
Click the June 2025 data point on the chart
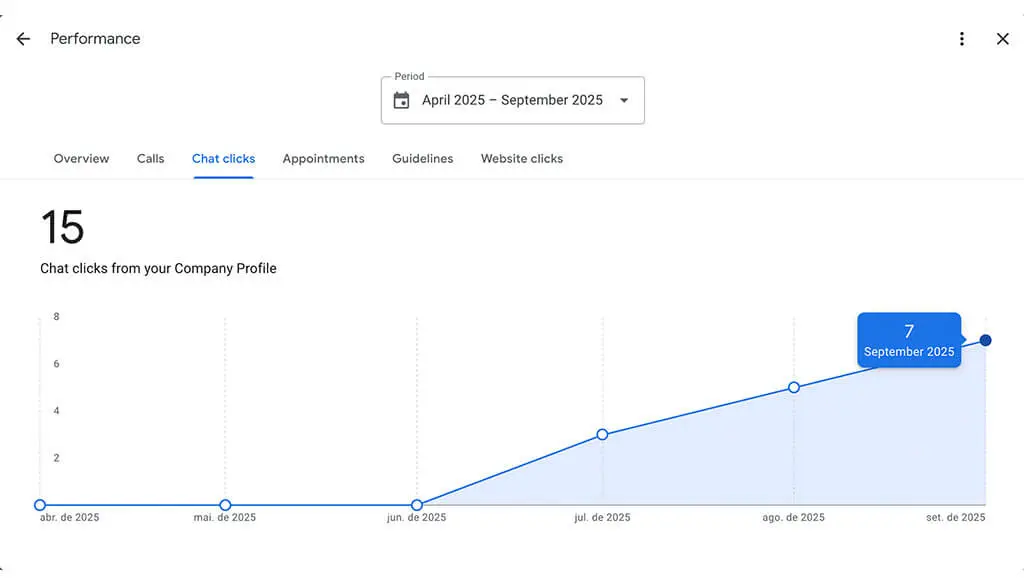pos(416,505)
